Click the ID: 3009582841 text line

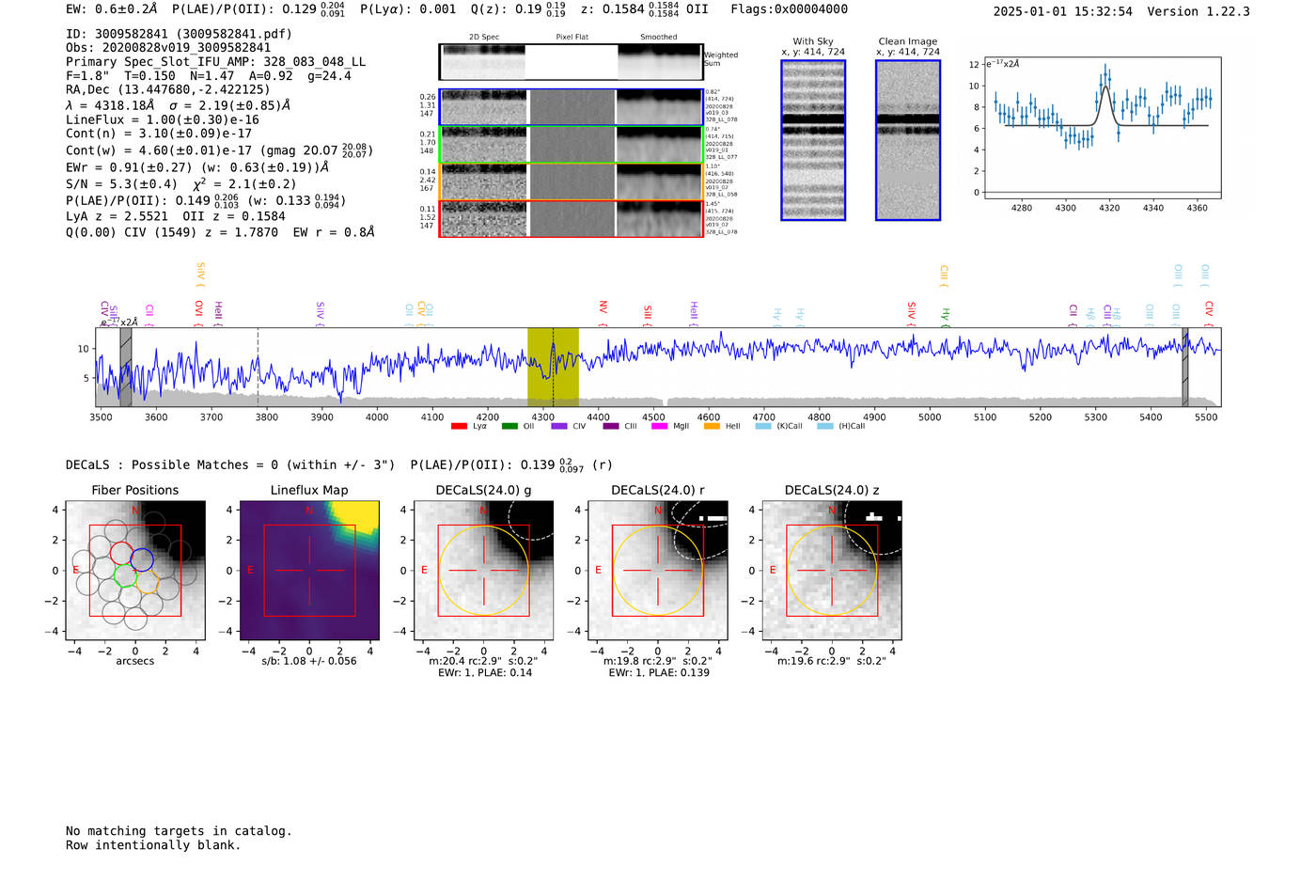pos(179,34)
